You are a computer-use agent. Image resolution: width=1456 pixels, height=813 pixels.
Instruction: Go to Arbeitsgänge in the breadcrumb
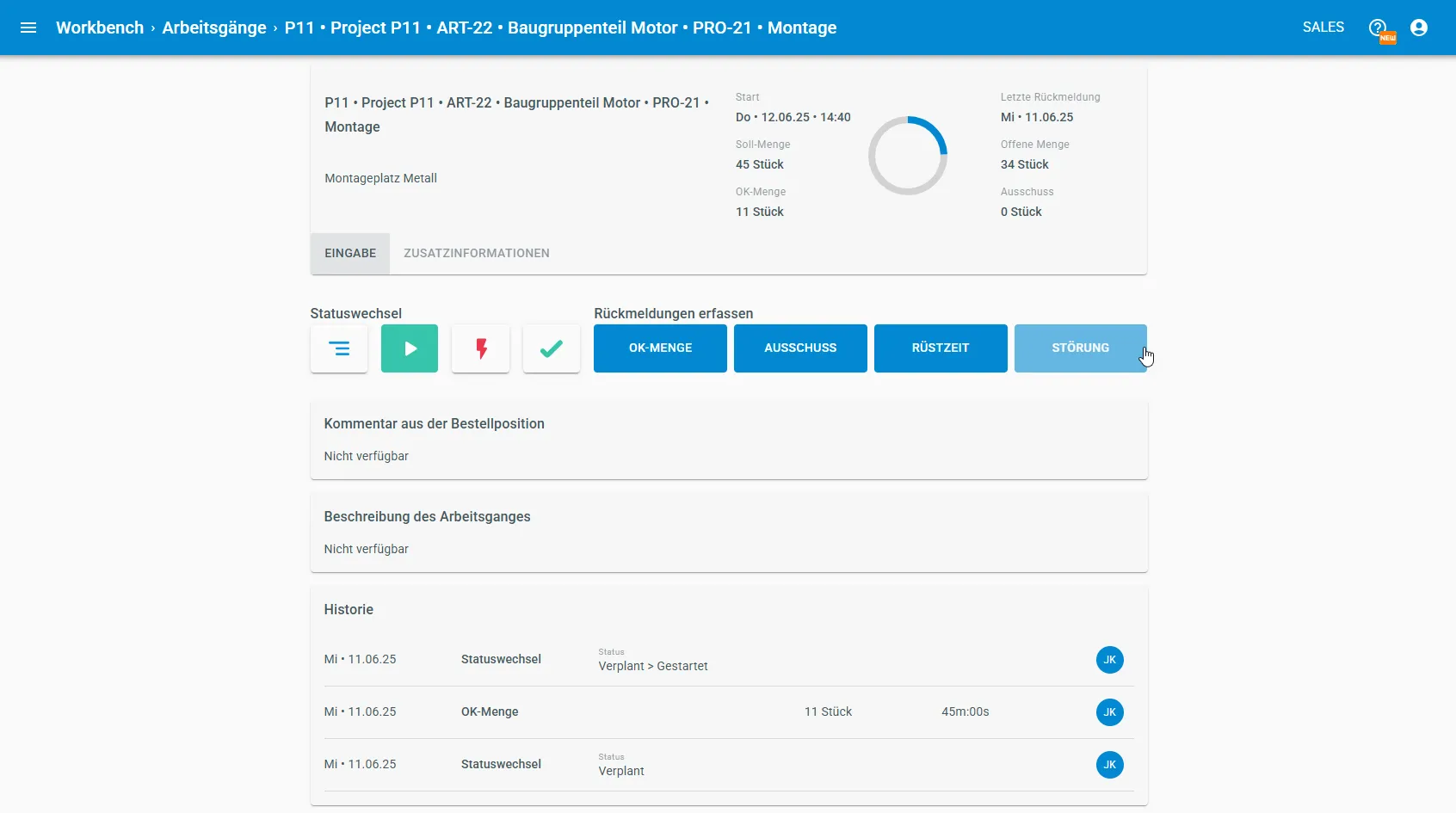click(x=214, y=28)
